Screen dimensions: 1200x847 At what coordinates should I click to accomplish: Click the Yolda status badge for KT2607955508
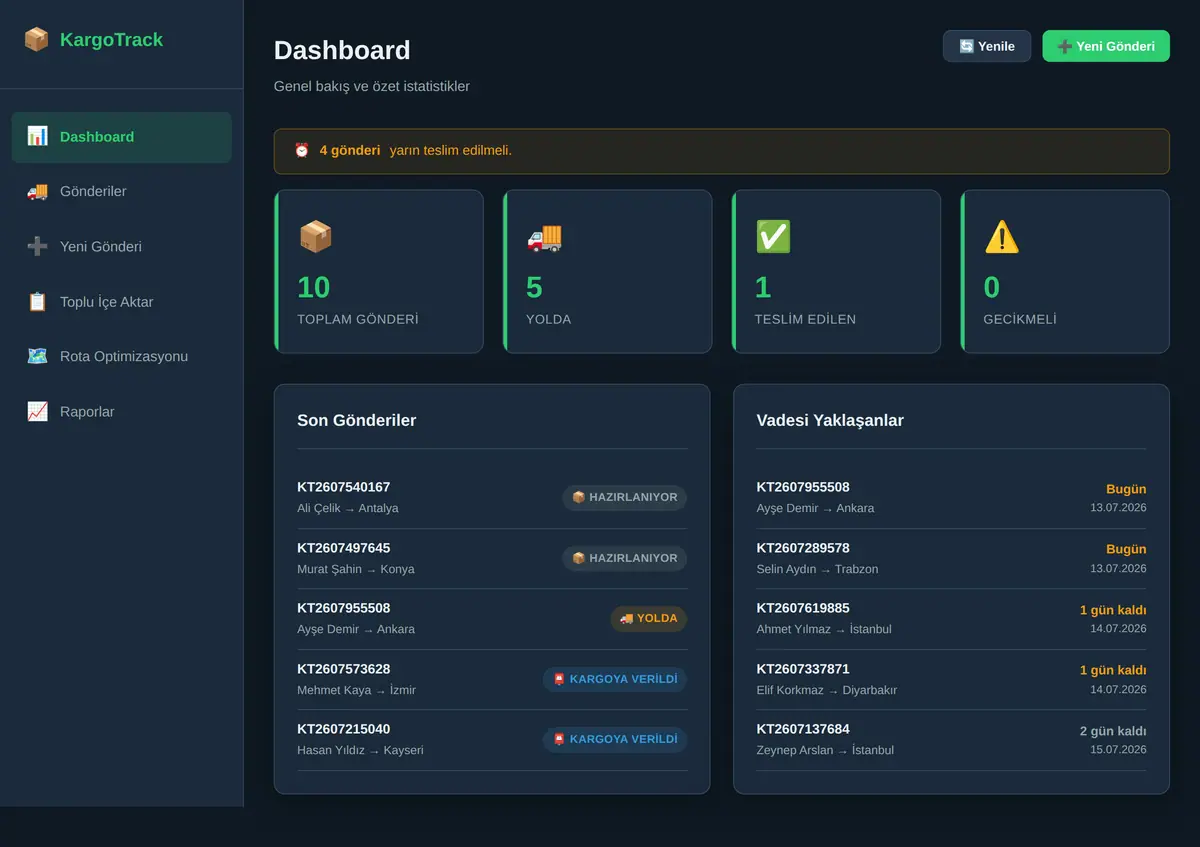coord(649,619)
